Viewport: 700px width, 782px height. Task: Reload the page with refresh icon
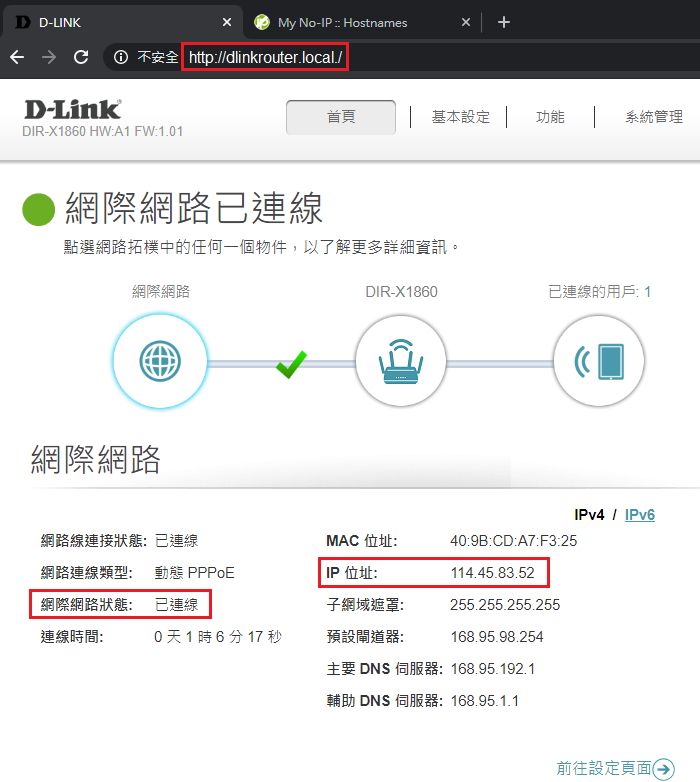[x=81, y=57]
